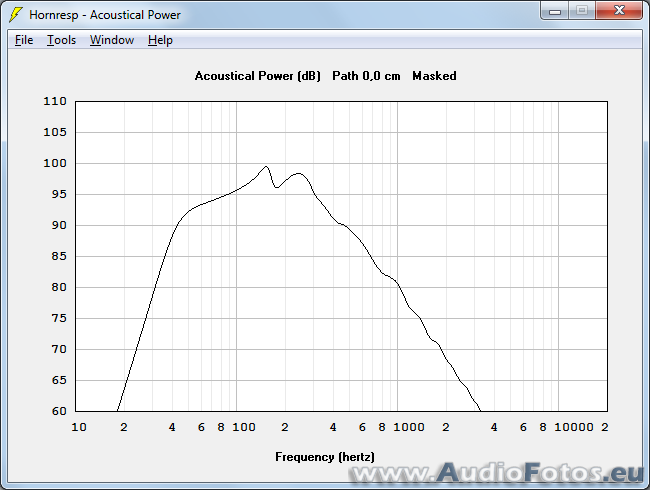Image resolution: width=650 pixels, height=490 pixels.
Task: Open the File menu
Action: click(x=24, y=40)
